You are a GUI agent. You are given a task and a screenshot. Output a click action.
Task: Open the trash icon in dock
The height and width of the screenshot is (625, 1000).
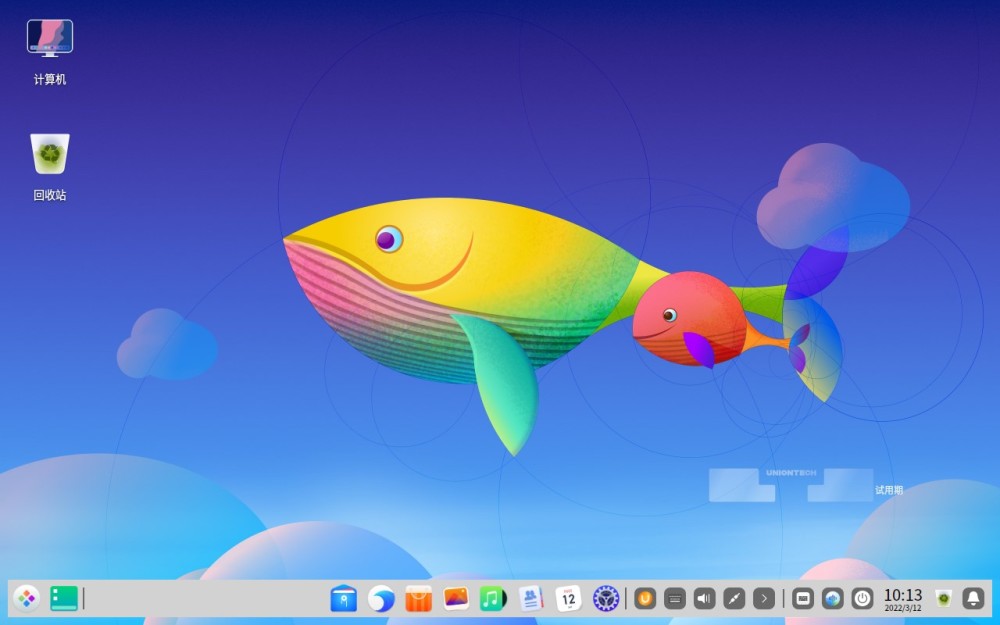tap(943, 598)
